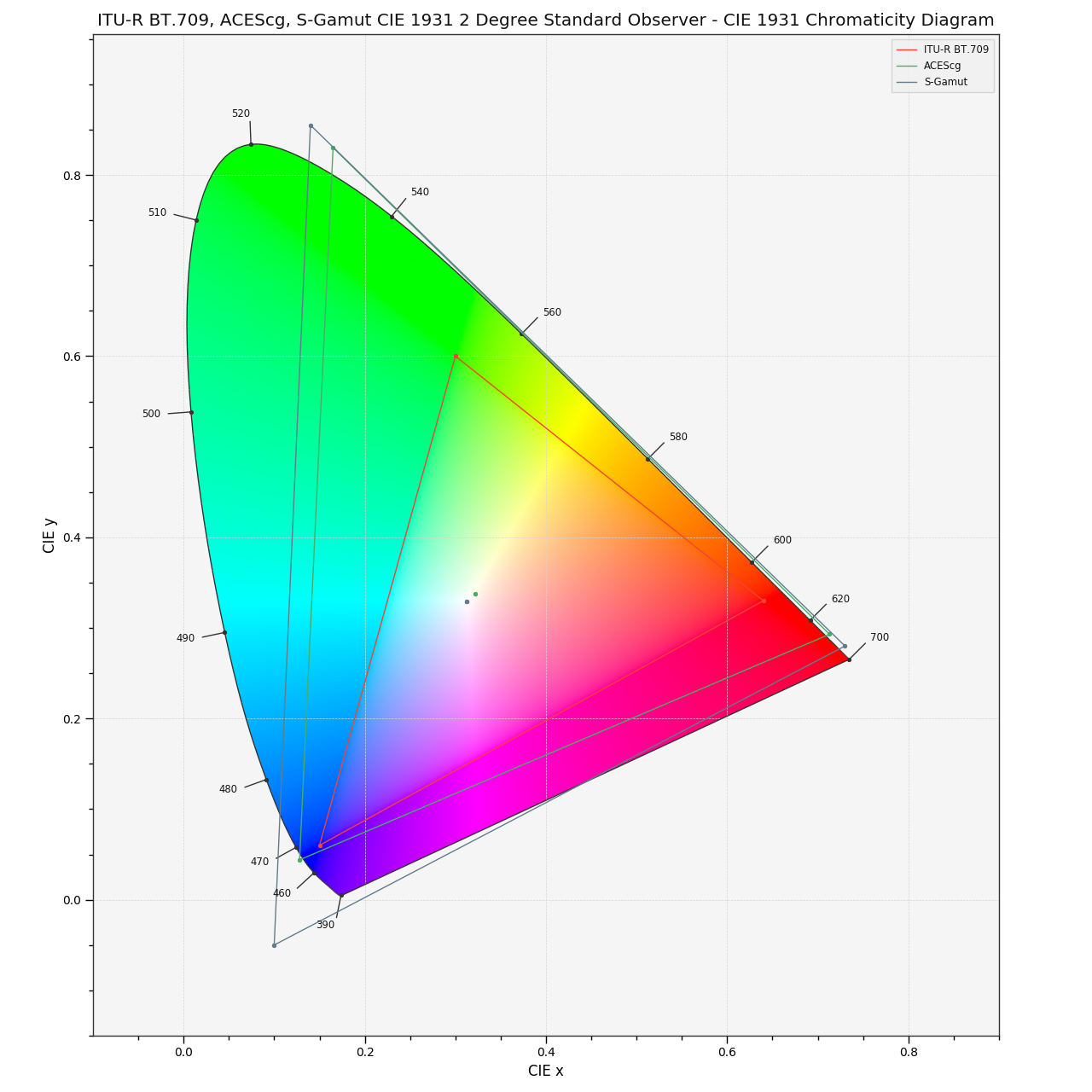Click the 580 nm wavelength label
1092x1092 pixels.
(678, 437)
